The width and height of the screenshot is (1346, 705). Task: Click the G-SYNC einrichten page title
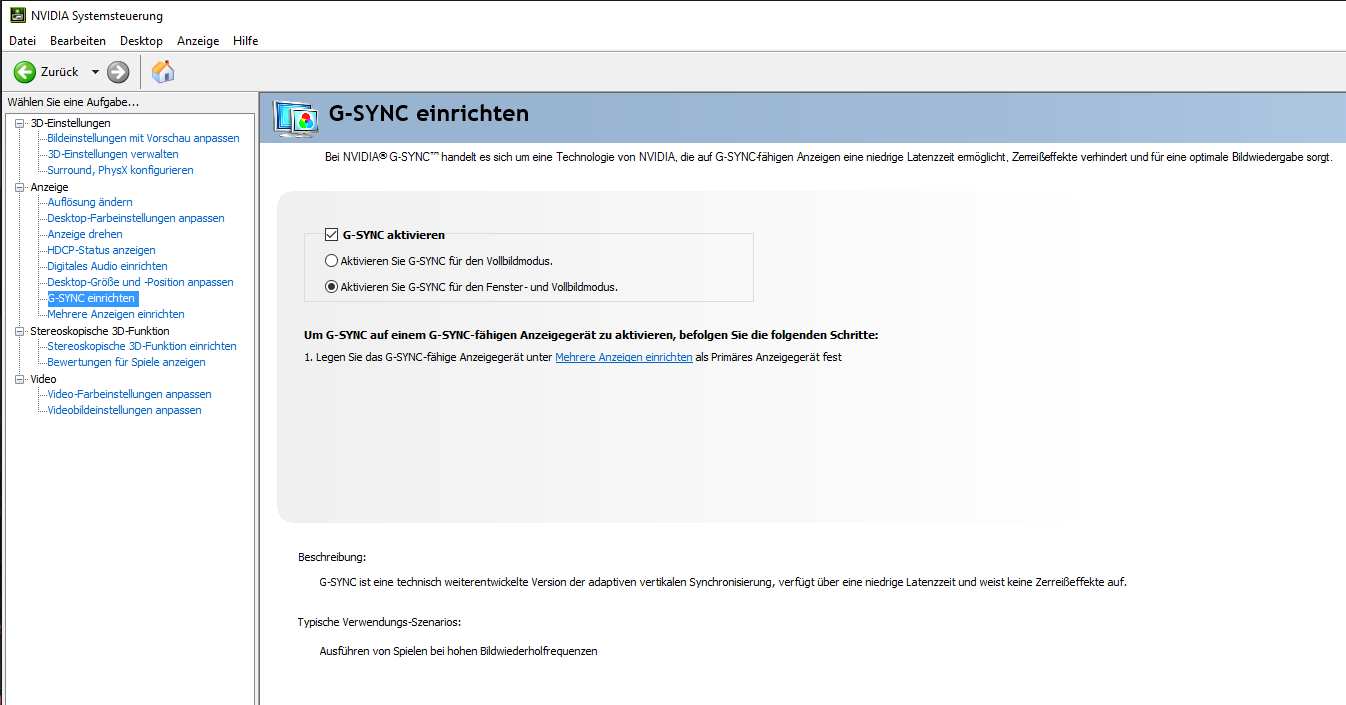(429, 114)
